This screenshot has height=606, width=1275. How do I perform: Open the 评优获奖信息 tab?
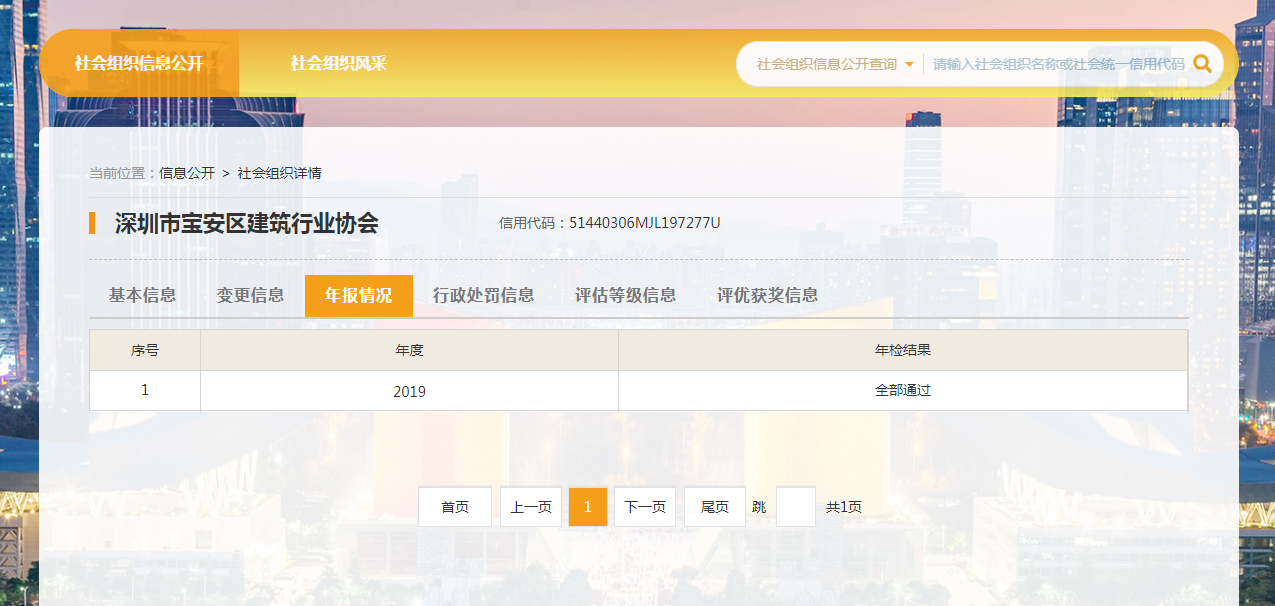click(x=767, y=295)
